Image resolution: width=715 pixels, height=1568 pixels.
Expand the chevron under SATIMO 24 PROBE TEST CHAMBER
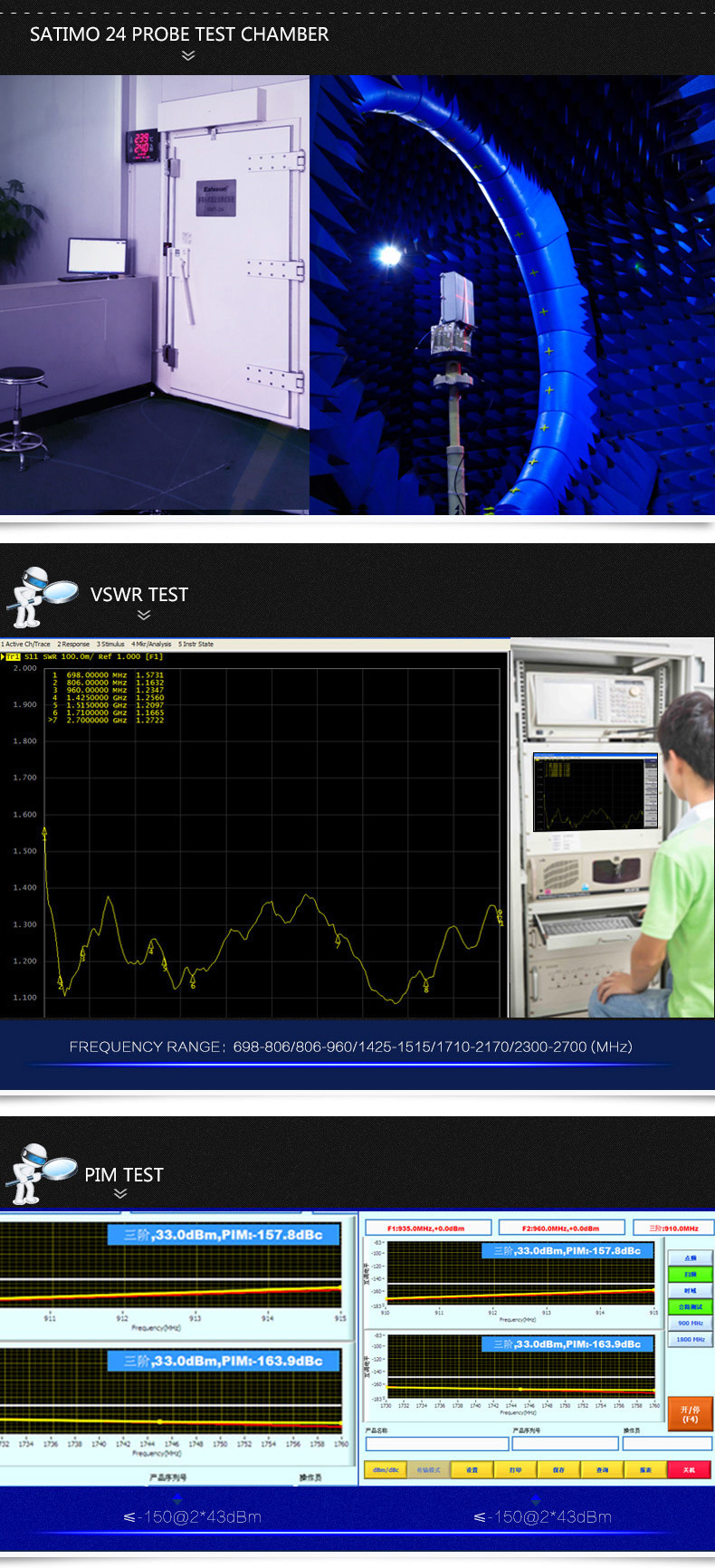pos(188,55)
